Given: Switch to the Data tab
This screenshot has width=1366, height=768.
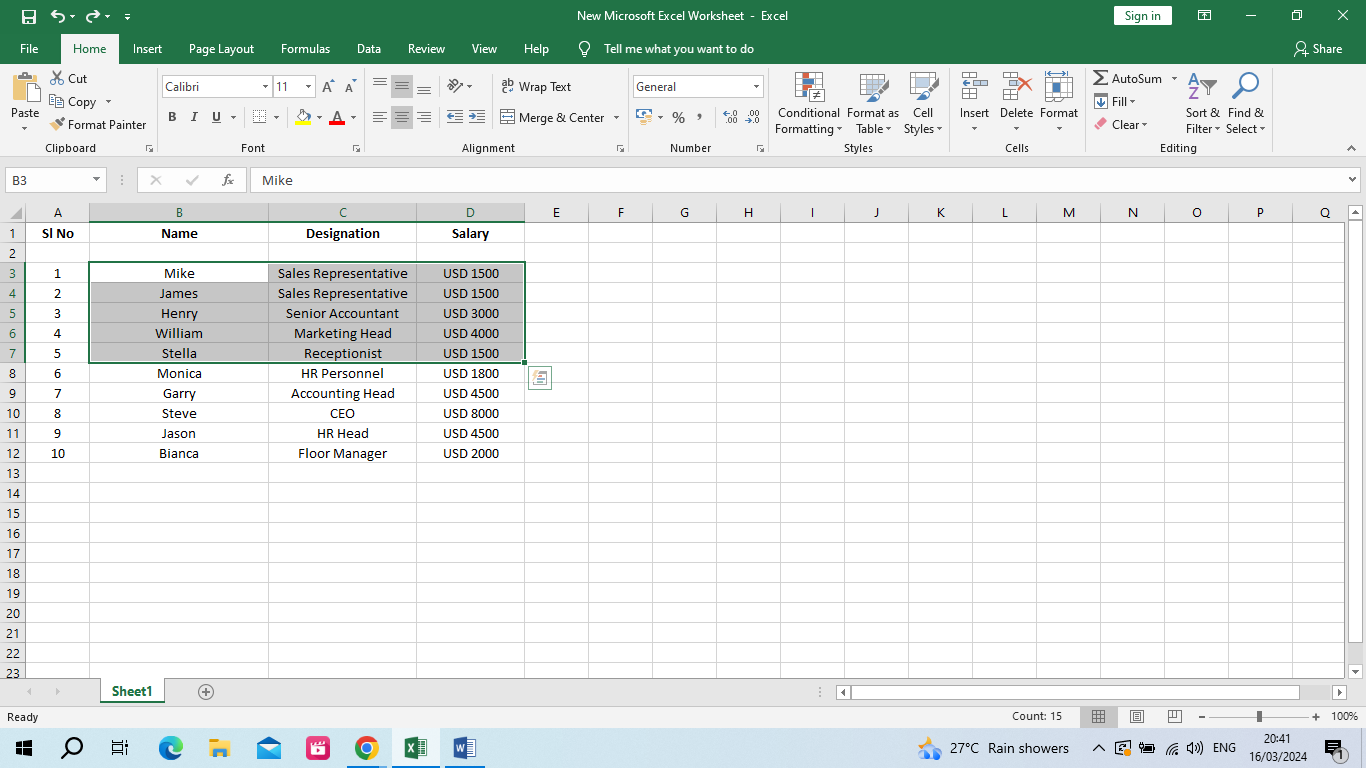Looking at the screenshot, I should pyautogui.click(x=369, y=48).
